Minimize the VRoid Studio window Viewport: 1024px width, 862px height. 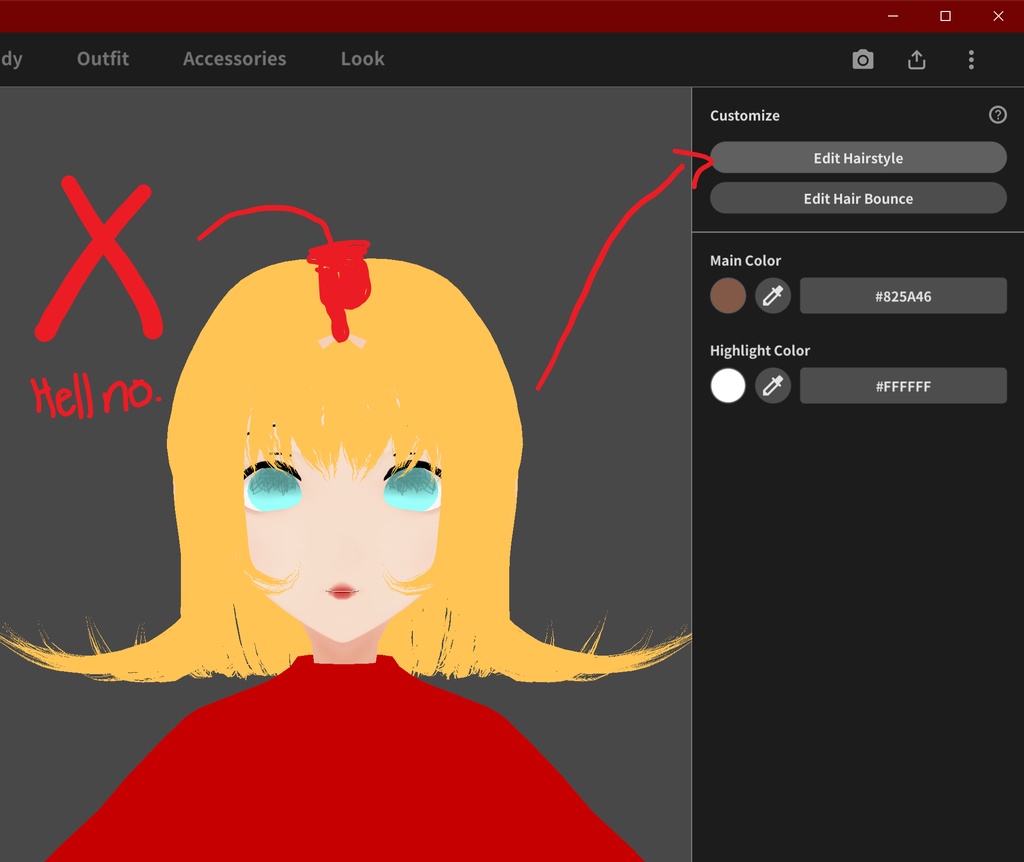click(892, 16)
